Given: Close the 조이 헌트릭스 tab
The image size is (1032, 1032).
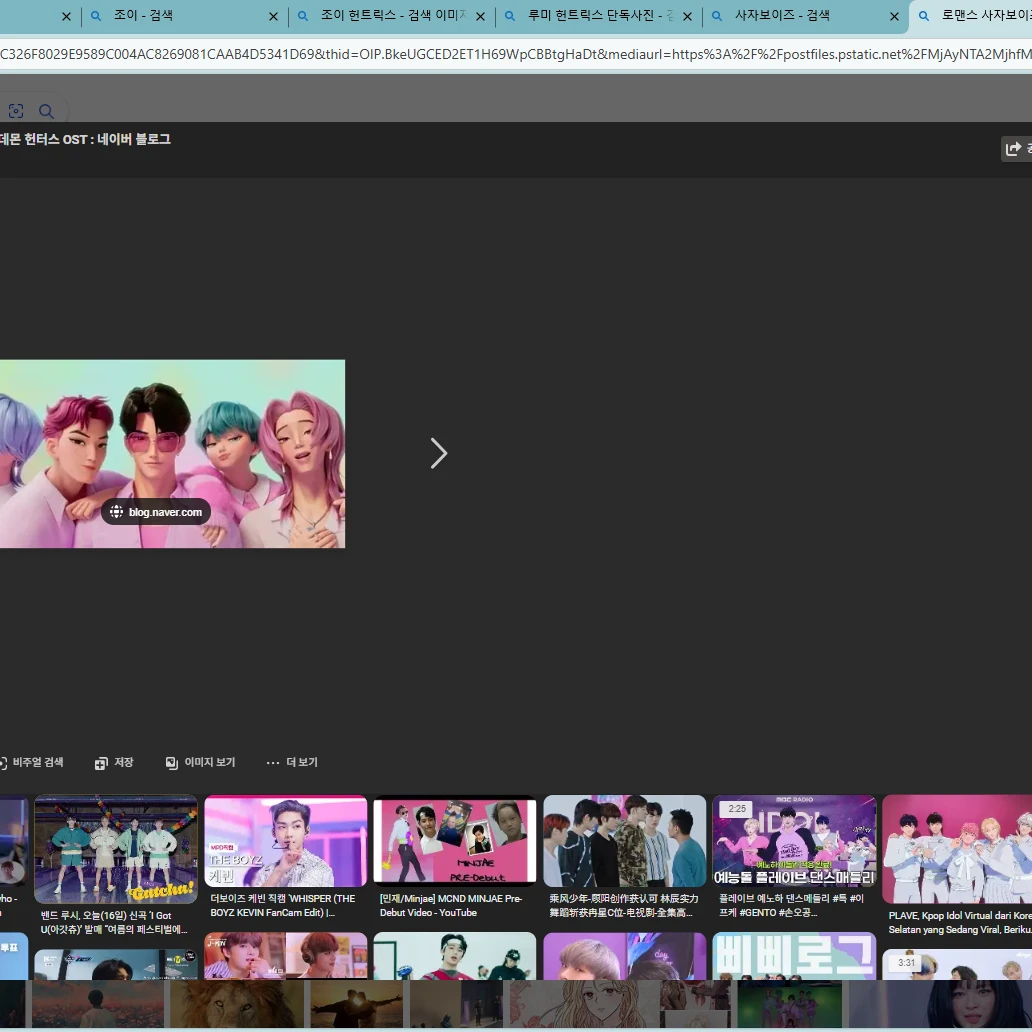Looking at the screenshot, I should (480, 16).
